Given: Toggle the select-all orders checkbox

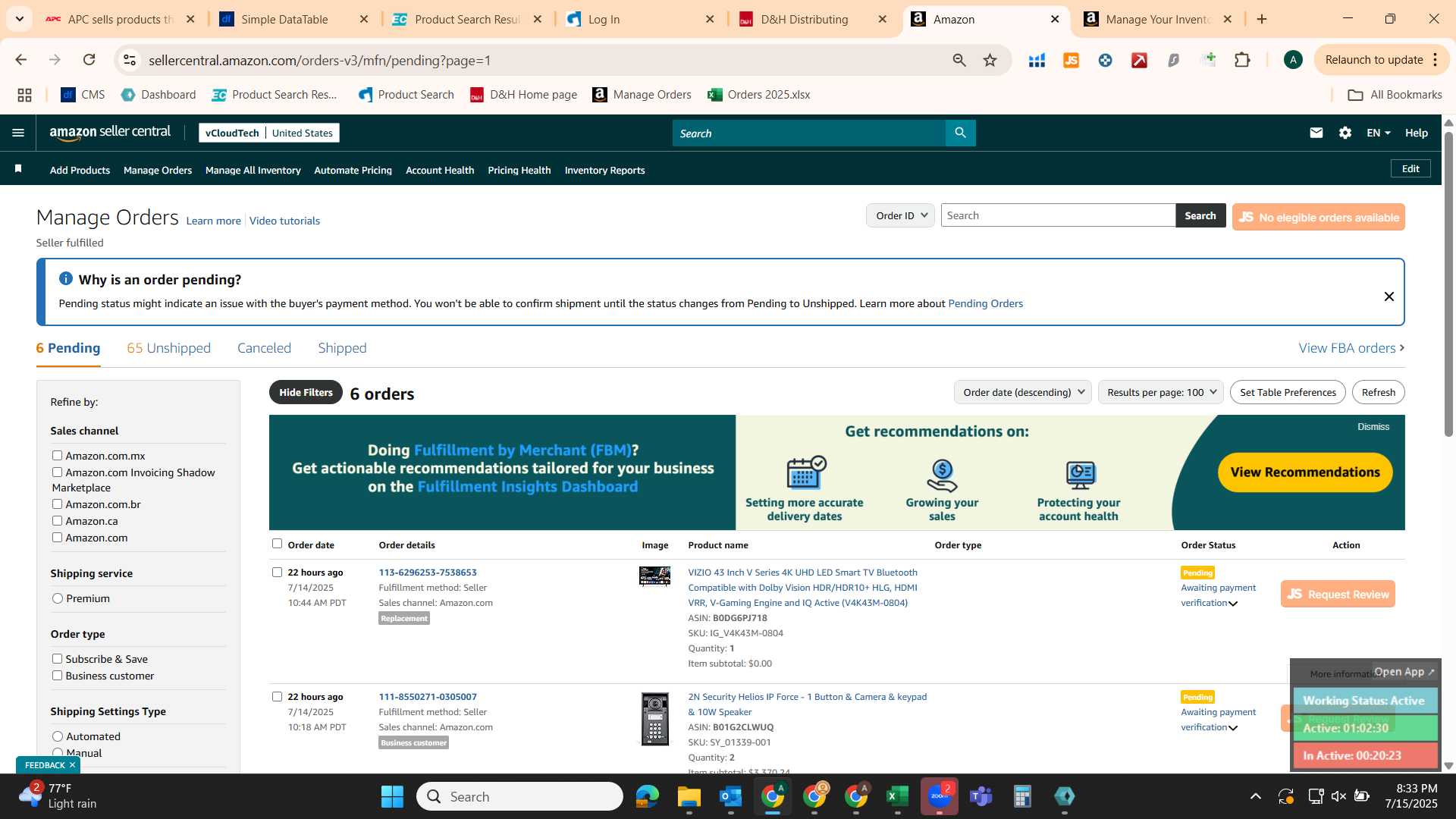Looking at the screenshot, I should pyautogui.click(x=277, y=543).
